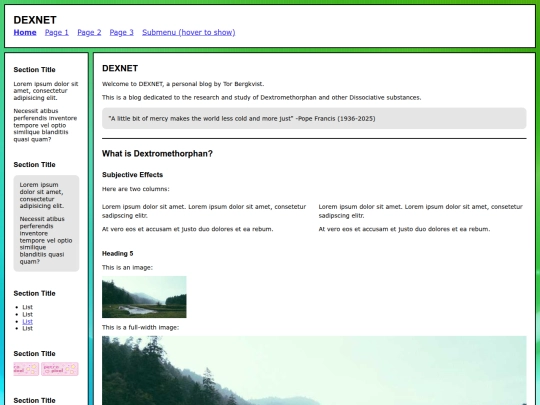The width and height of the screenshot is (540, 405).
Task: Click the 'Heading 5' heading
Action: click(117, 253)
